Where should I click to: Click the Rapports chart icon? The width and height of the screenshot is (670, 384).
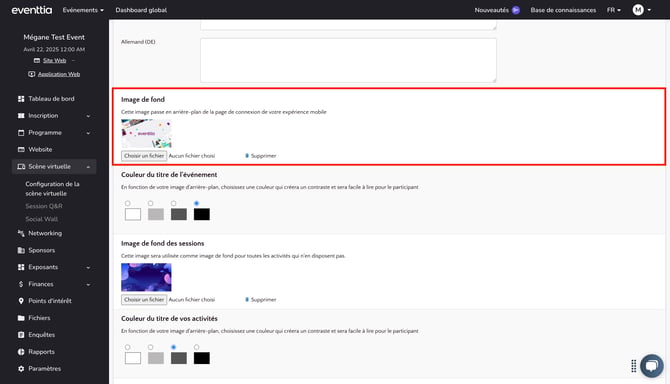click(x=21, y=352)
